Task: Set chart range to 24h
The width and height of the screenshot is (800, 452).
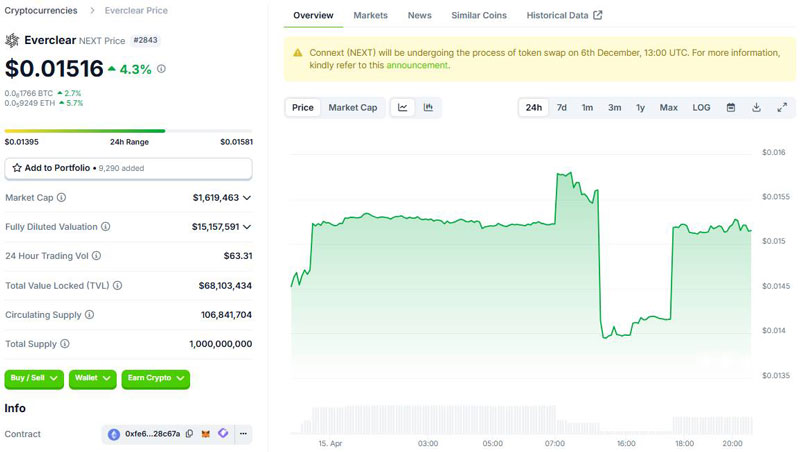Action: pyautogui.click(x=534, y=108)
